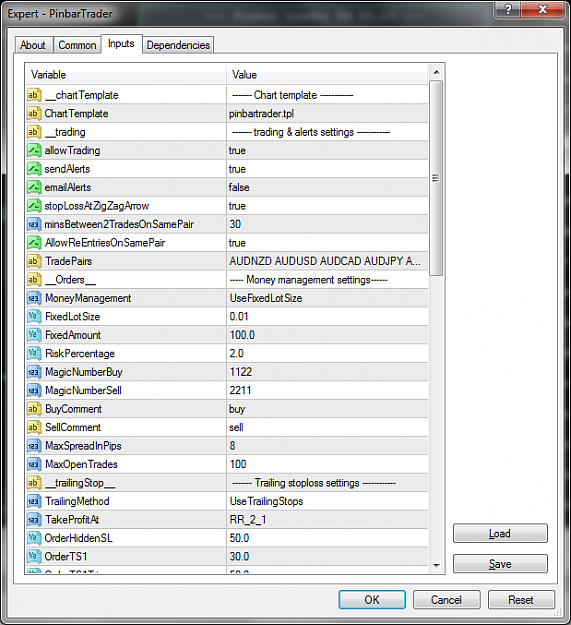Click the scrollbar up arrow
The height and width of the screenshot is (625, 571).
pos(436,72)
